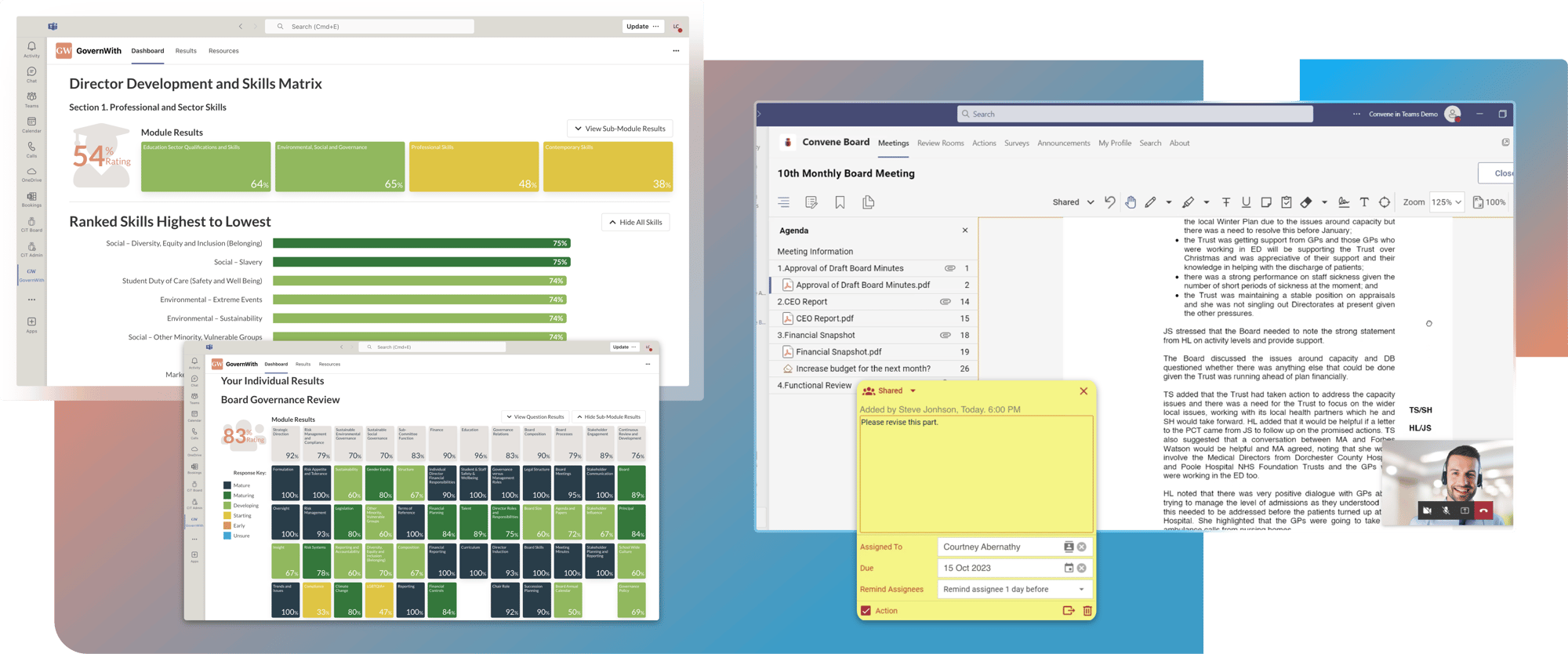Export the sticky note with the arrow icon
Image resolution: width=1568 pixels, height=654 pixels.
[1069, 610]
